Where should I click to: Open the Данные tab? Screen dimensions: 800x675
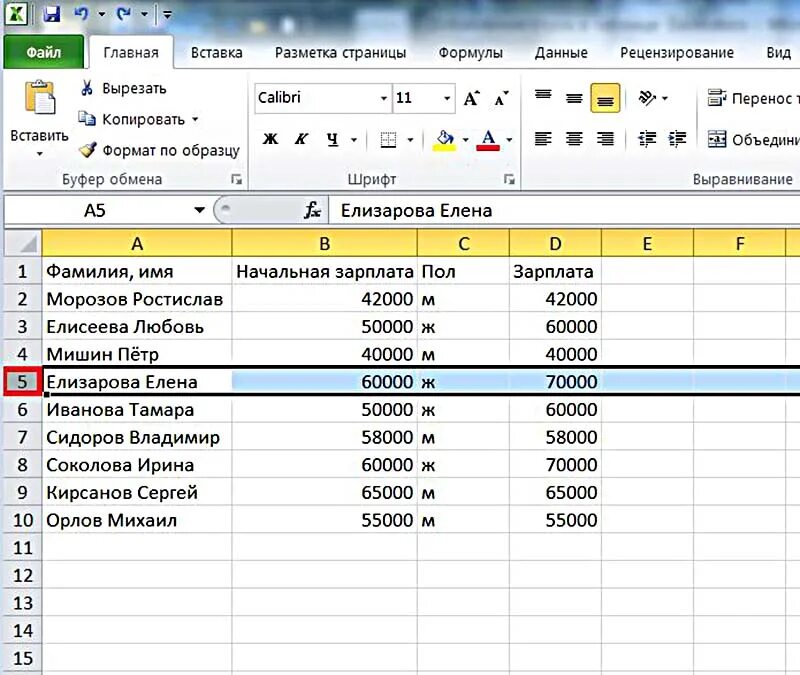pyautogui.click(x=561, y=52)
